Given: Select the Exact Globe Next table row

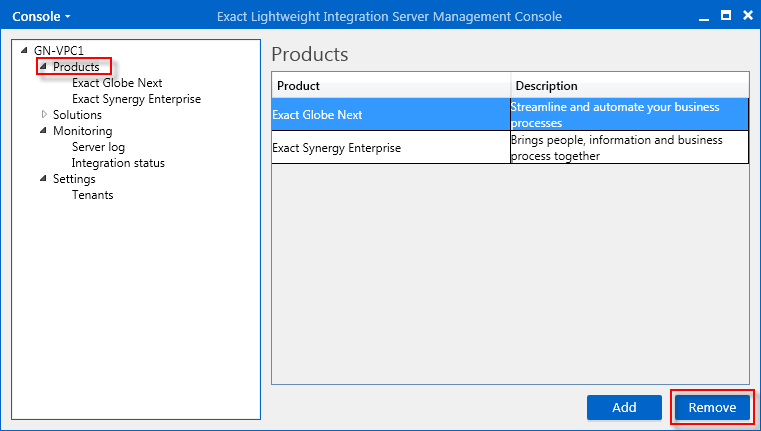Looking at the screenshot, I should pyautogui.click(x=510, y=115).
